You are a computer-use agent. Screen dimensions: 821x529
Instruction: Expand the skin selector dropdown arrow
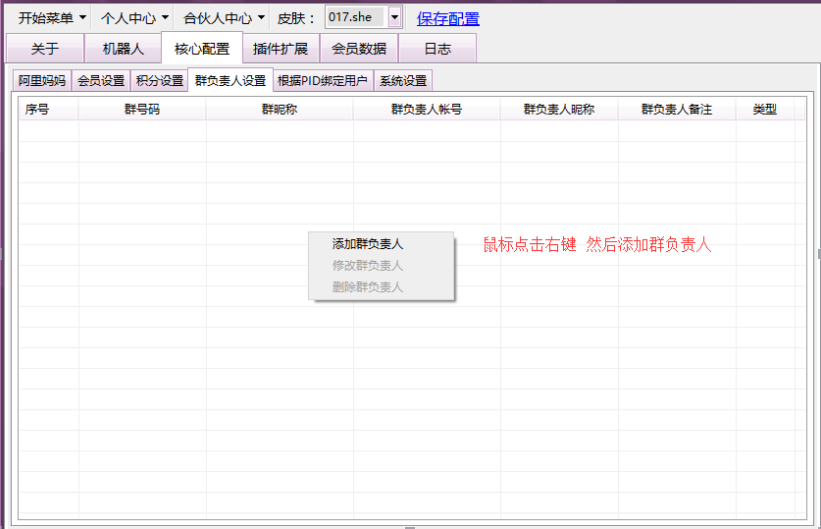coord(394,18)
